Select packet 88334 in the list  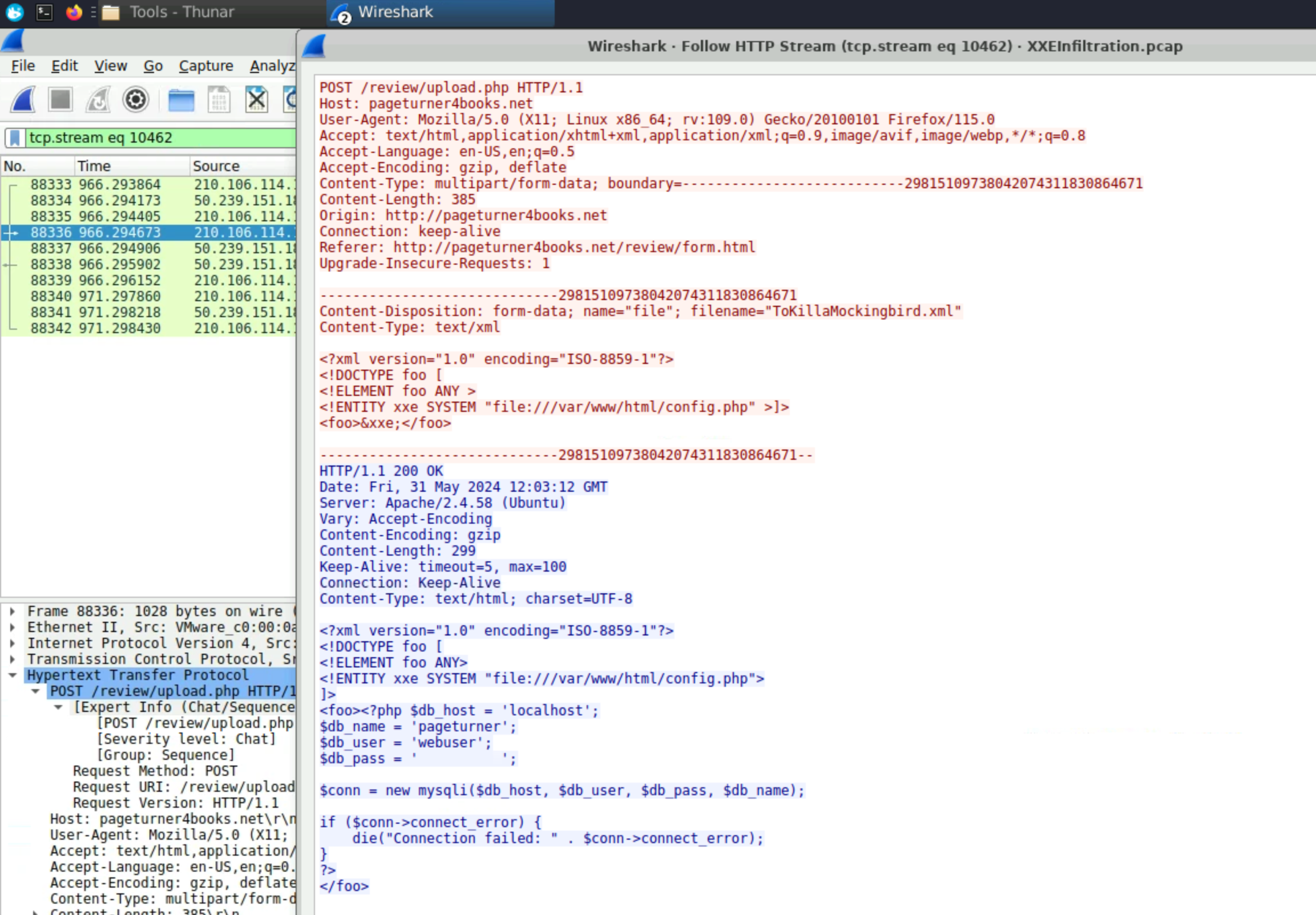click(x=148, y=201)
